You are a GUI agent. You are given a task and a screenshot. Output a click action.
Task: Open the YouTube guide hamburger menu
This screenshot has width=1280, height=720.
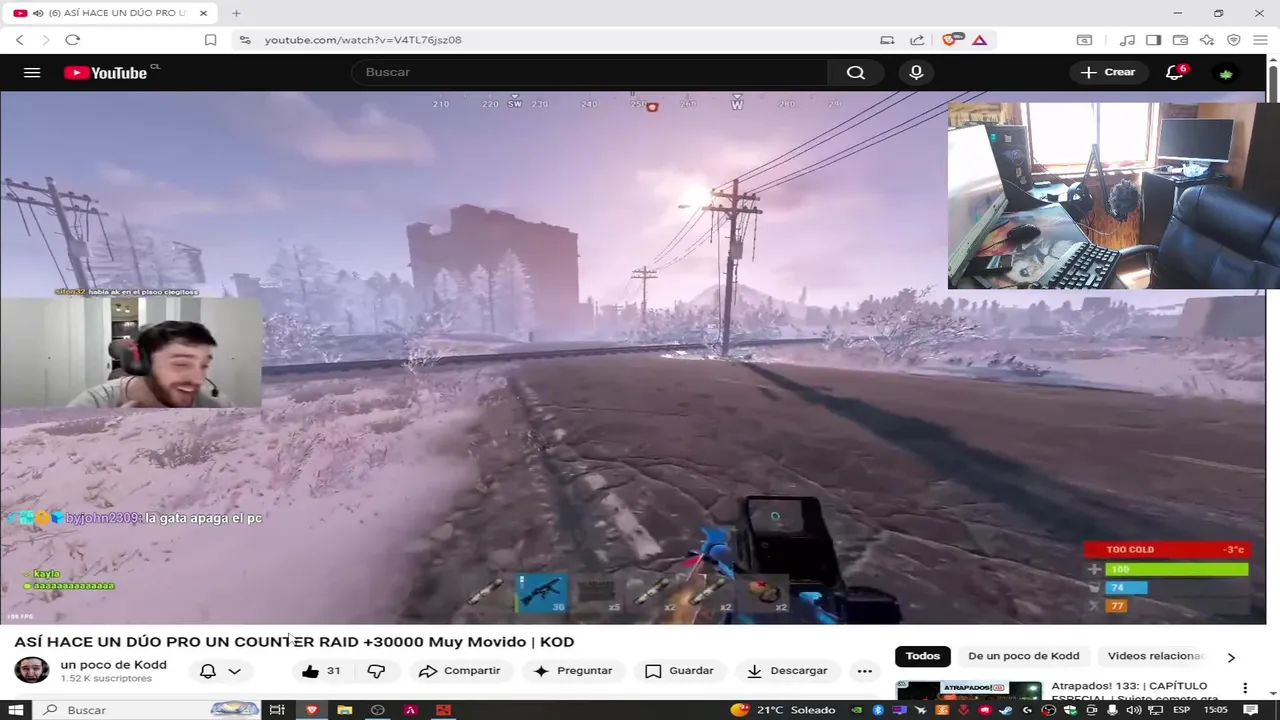pos(32,72)
